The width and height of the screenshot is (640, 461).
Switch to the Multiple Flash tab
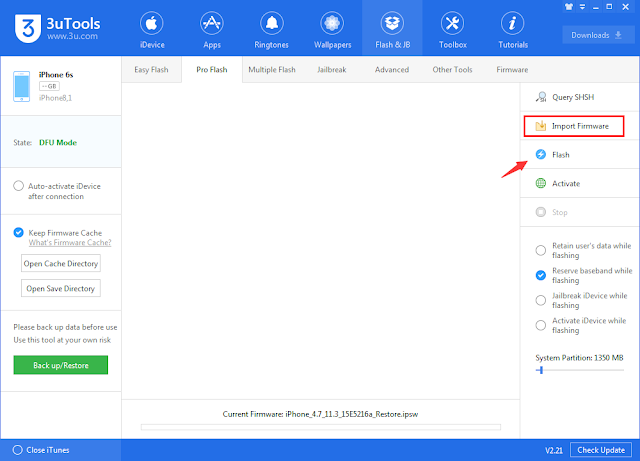point(272,69)
